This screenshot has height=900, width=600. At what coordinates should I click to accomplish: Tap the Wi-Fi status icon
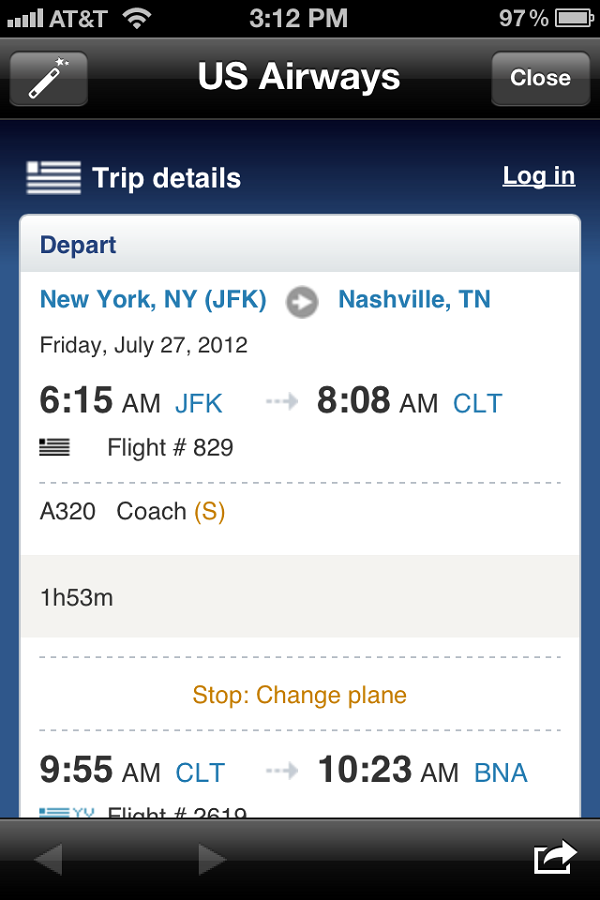click(137, 18)
